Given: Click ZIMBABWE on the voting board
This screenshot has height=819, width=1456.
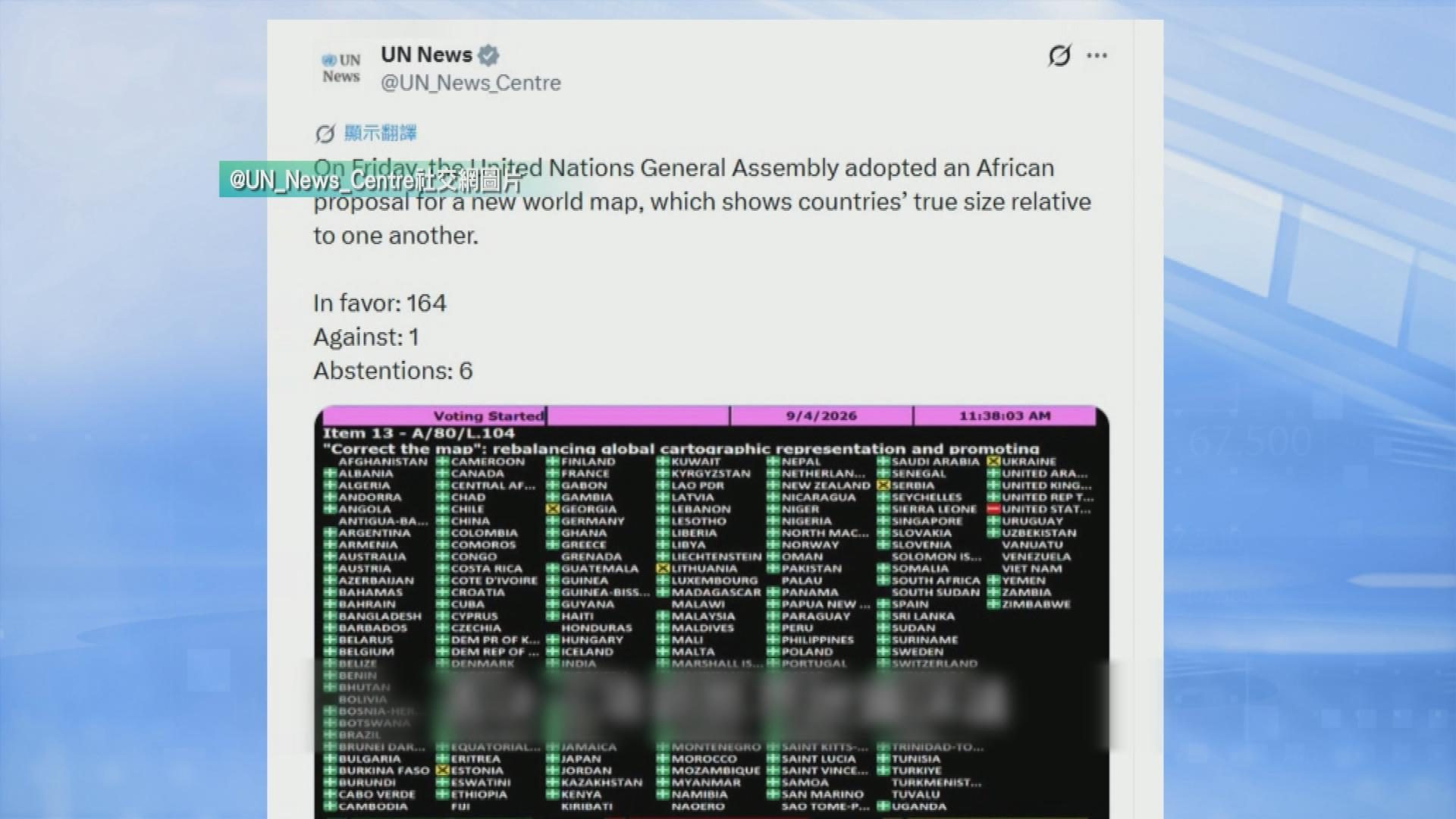Looking at the screenshot, I should click(1036, 604).
